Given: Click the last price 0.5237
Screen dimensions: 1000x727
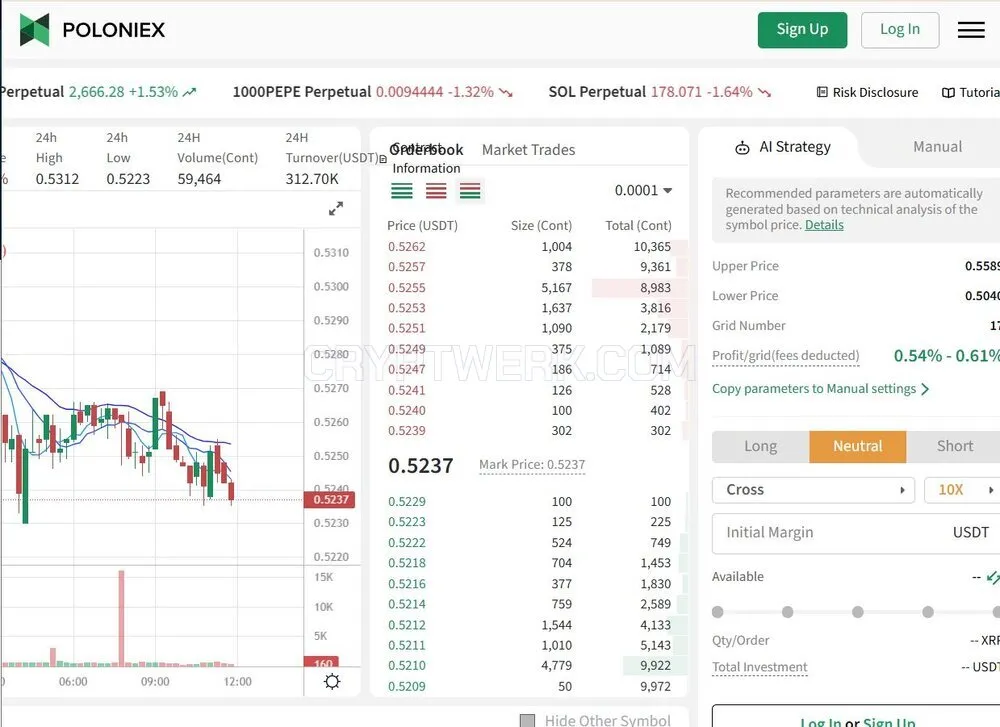Looking at the screenshot, I should [x=421, y=466].
